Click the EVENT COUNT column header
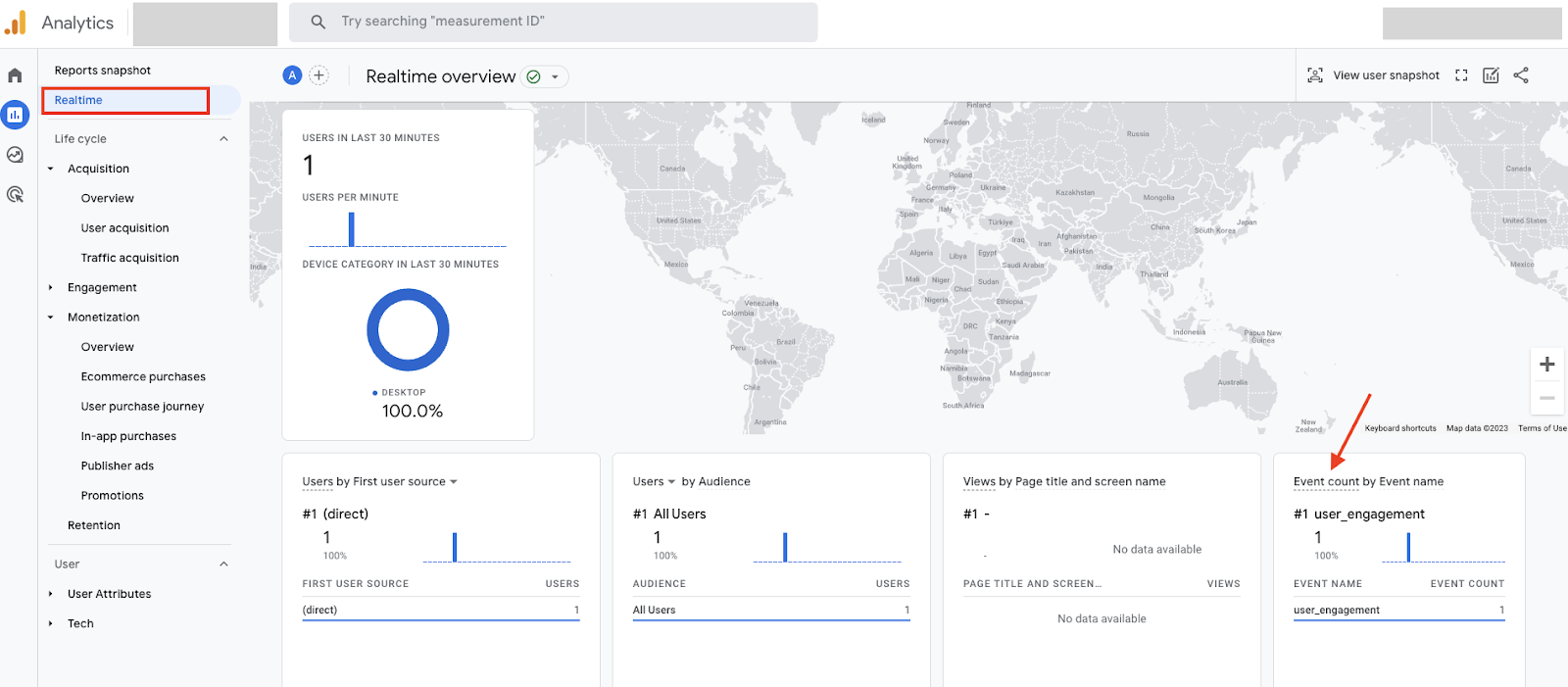 (1467, 584)
